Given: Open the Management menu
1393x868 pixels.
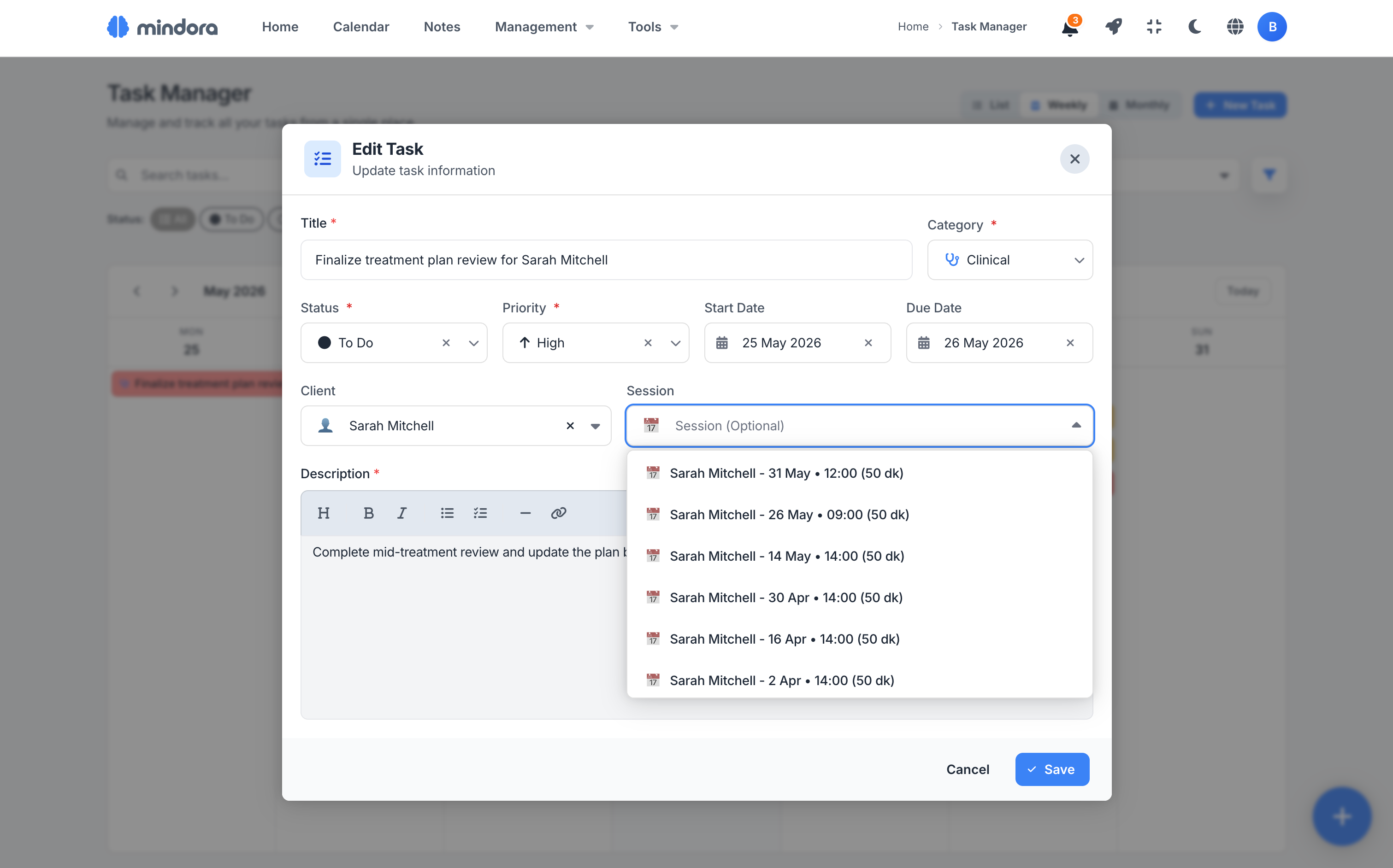Looking at the screenshot, I should (544, 27).
